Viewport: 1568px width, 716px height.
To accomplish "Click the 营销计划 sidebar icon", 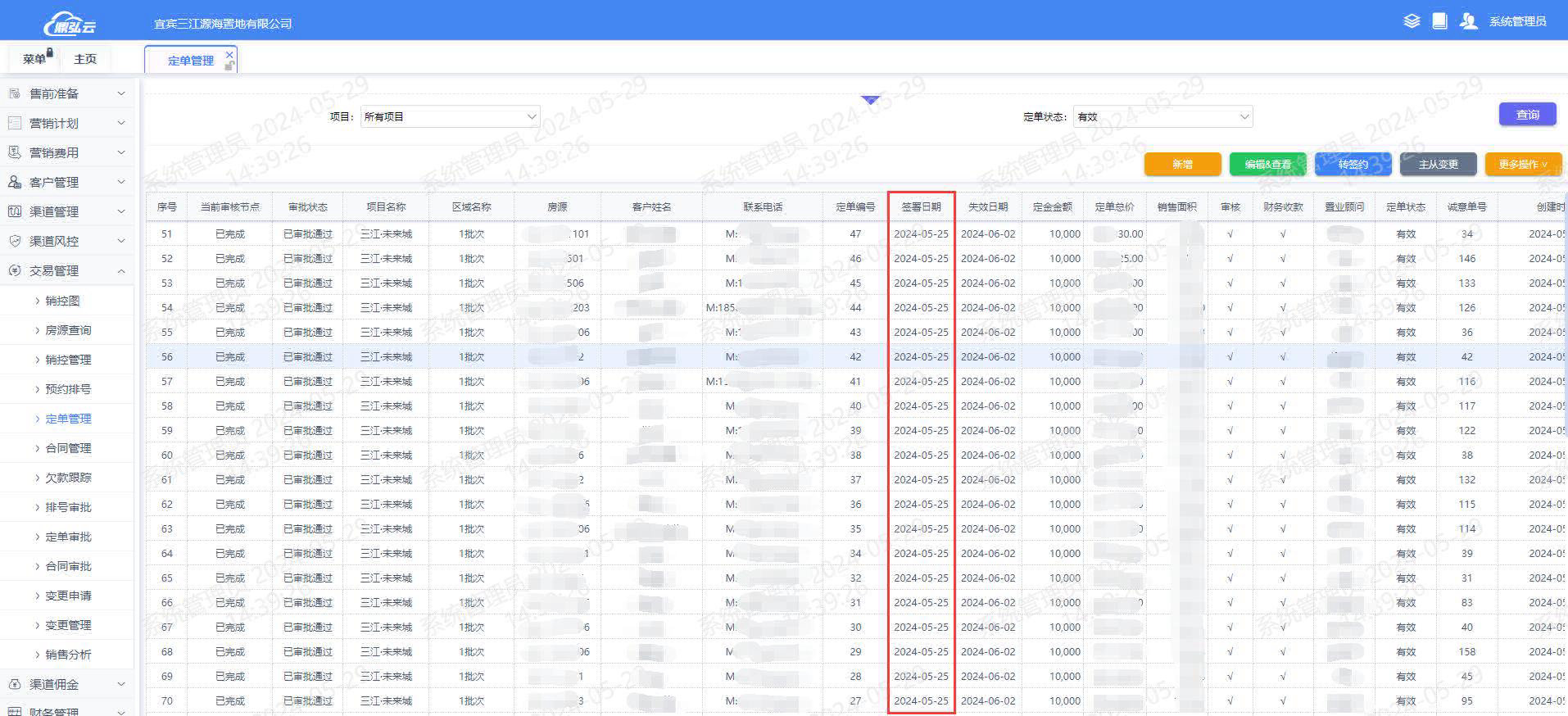I will pos(14,123).
